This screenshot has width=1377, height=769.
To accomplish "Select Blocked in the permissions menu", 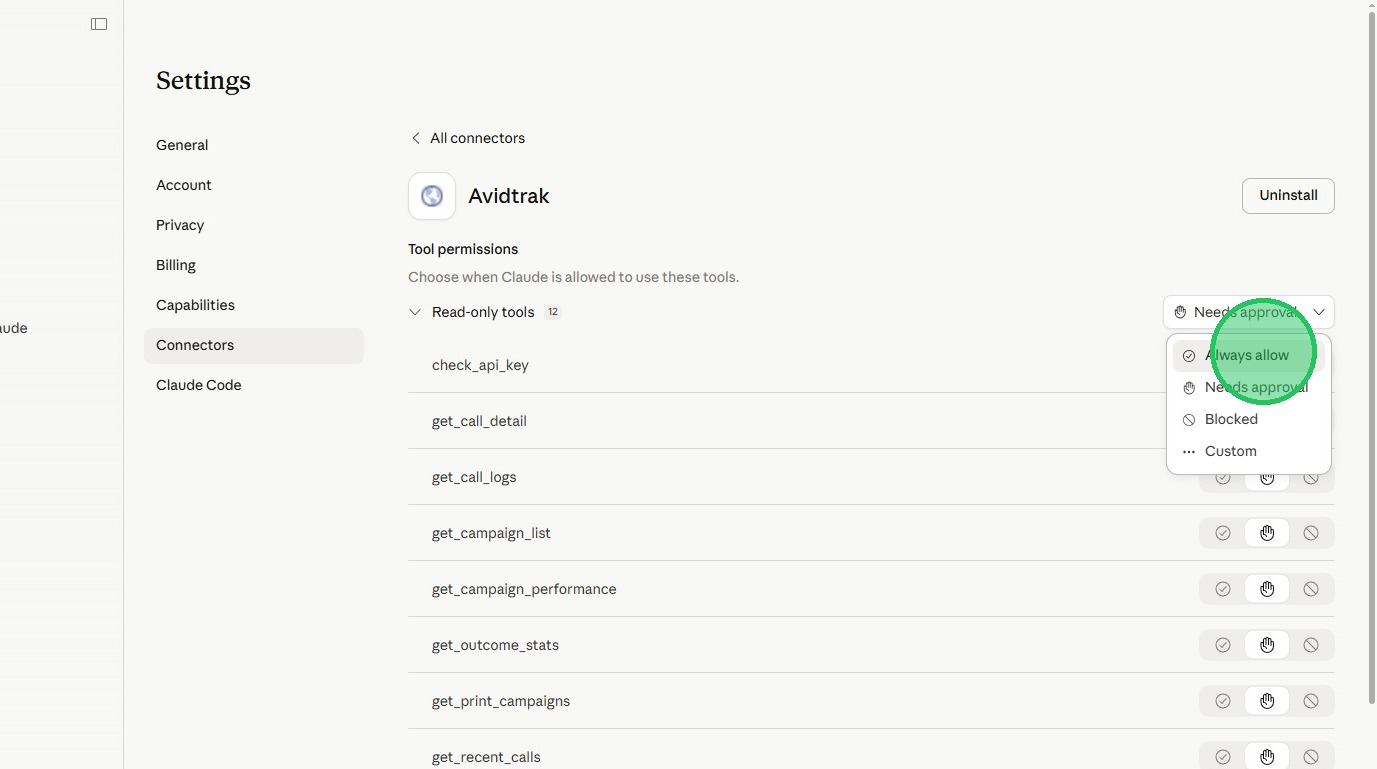I will pyautogui.click(x=1231, y=419).
